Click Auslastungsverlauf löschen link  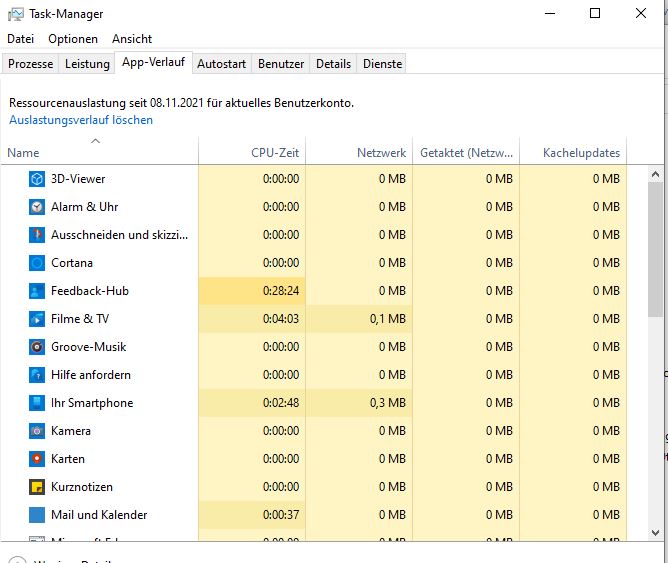click(x=81, y=120)
